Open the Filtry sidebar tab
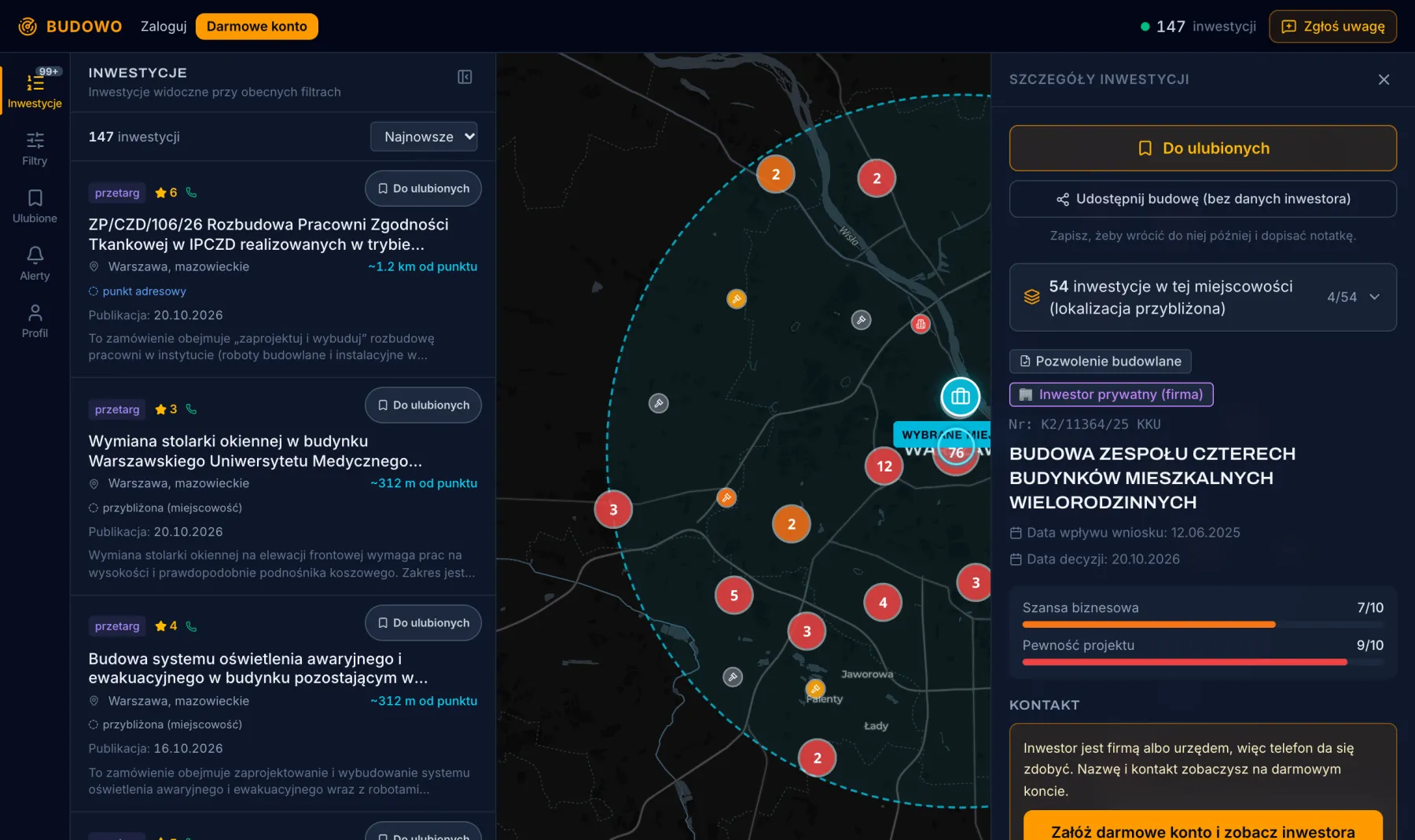The width and height of the screenshot is (1415, 840). tap(35, 149)
